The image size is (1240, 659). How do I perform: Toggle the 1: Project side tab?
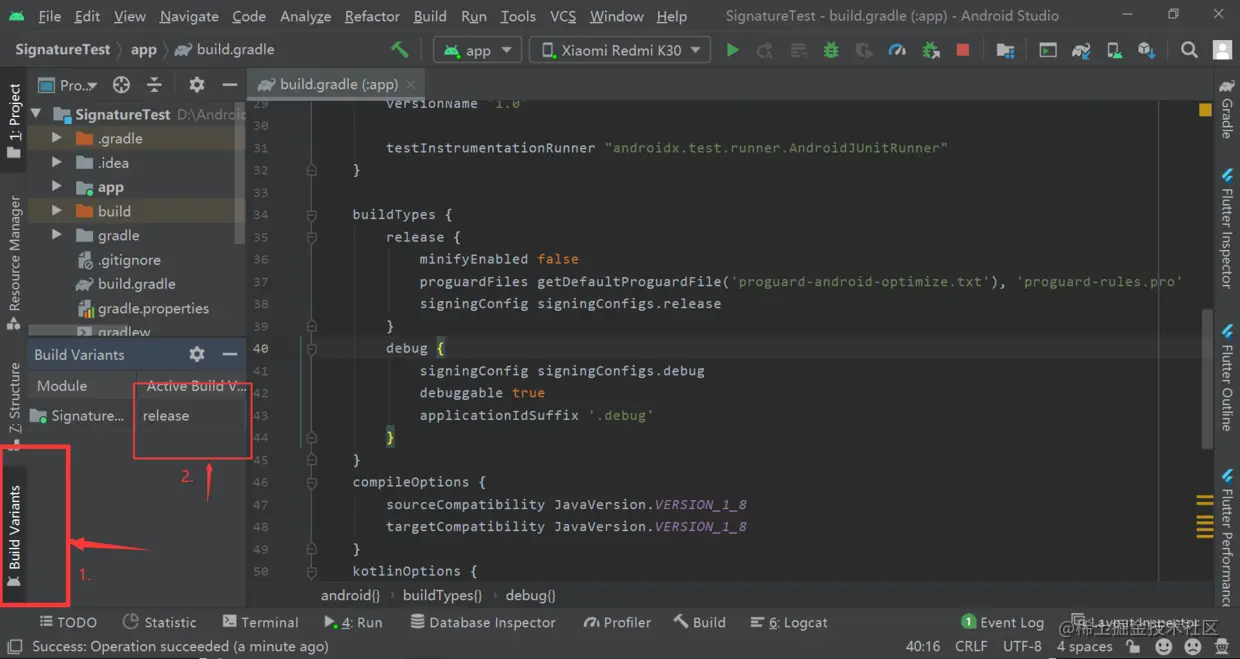13,121
